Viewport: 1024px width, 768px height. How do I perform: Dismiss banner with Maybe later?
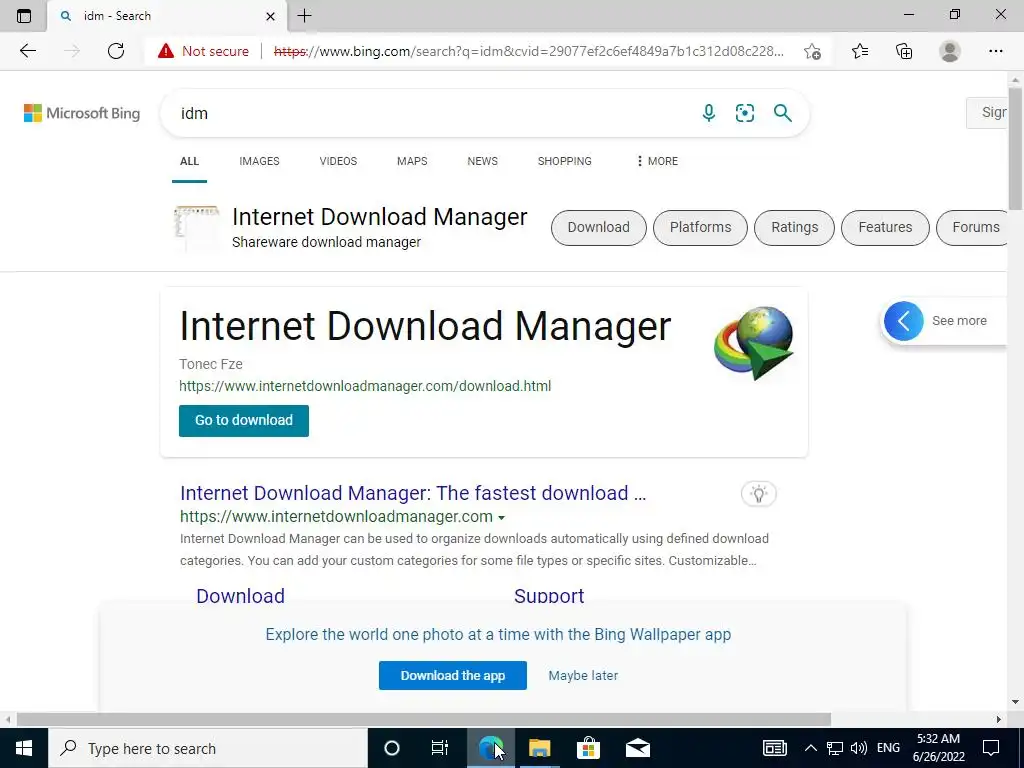pyautogui.click(x=583, y=676)
